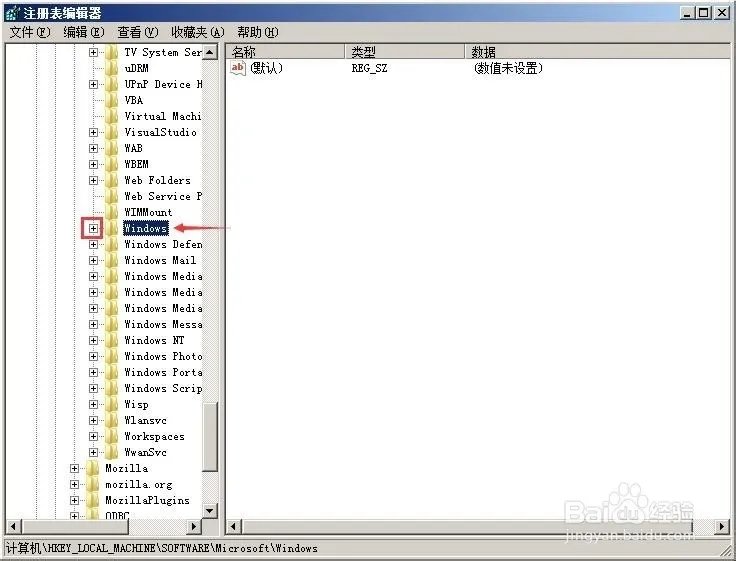The width and height of the screenshot is (736, 561).
Task: Select the WIMMount folder icon
Action: (112, 212)
